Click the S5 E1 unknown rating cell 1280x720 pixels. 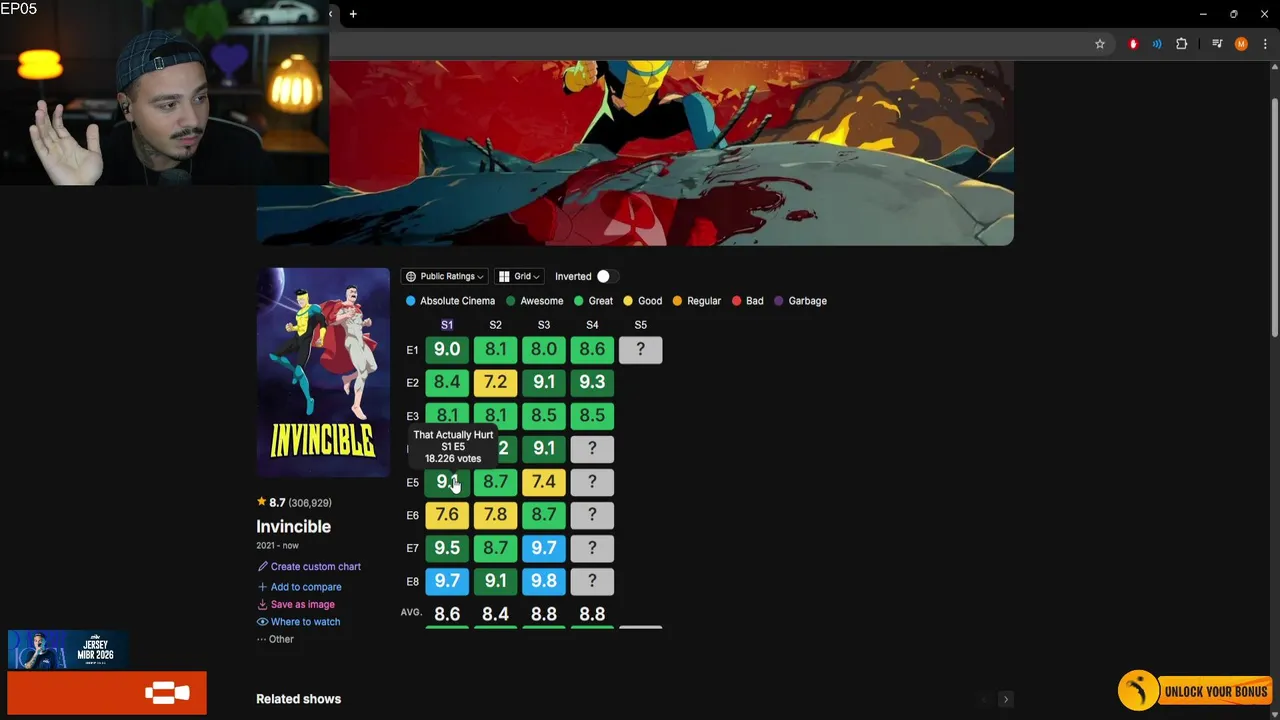tap(641, 350)
